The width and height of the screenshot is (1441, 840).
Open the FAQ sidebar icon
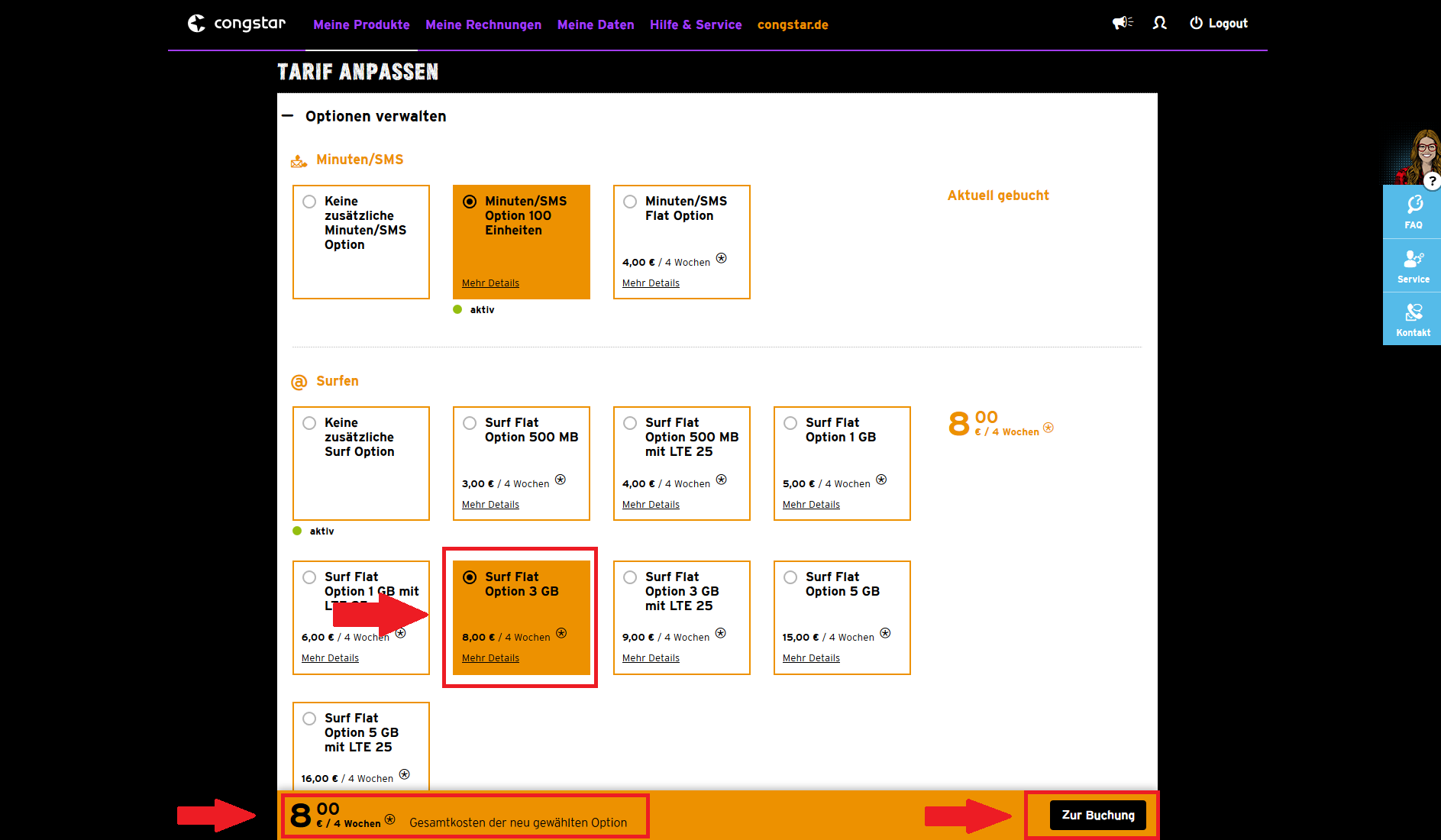point(1413,212)
